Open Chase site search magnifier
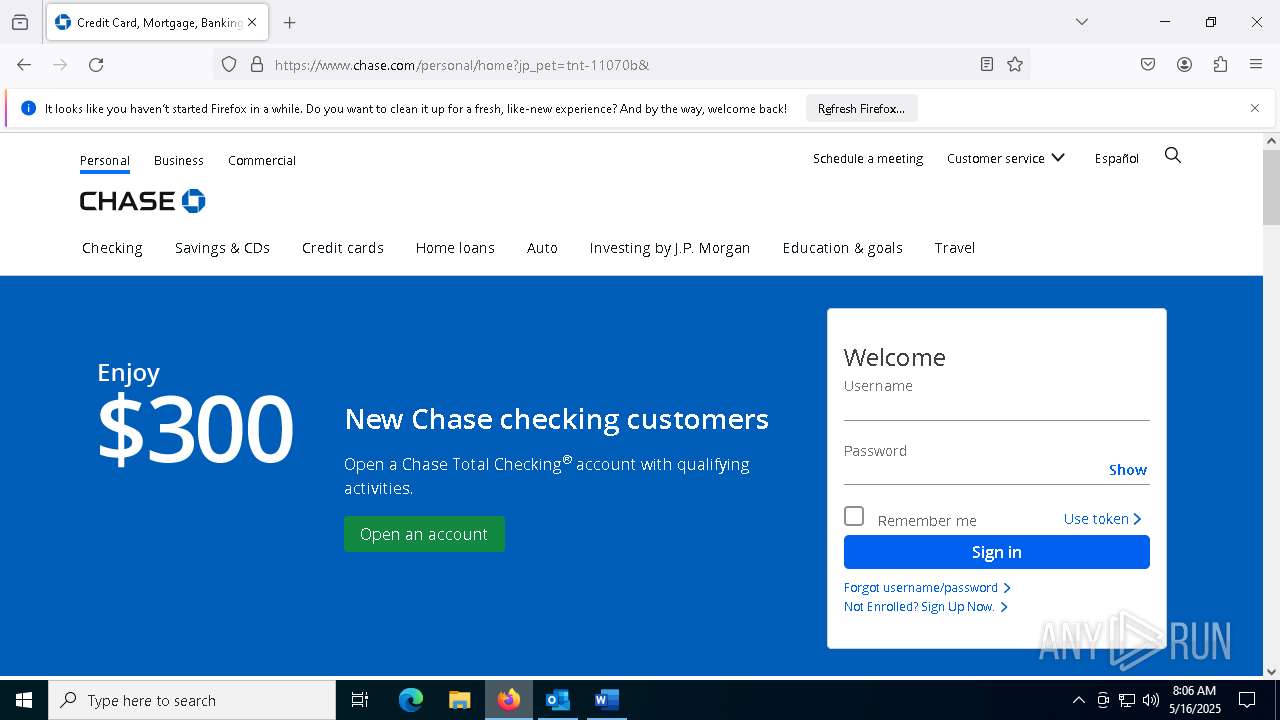This screenshot has width=1280, height=720. point(1173,156)
